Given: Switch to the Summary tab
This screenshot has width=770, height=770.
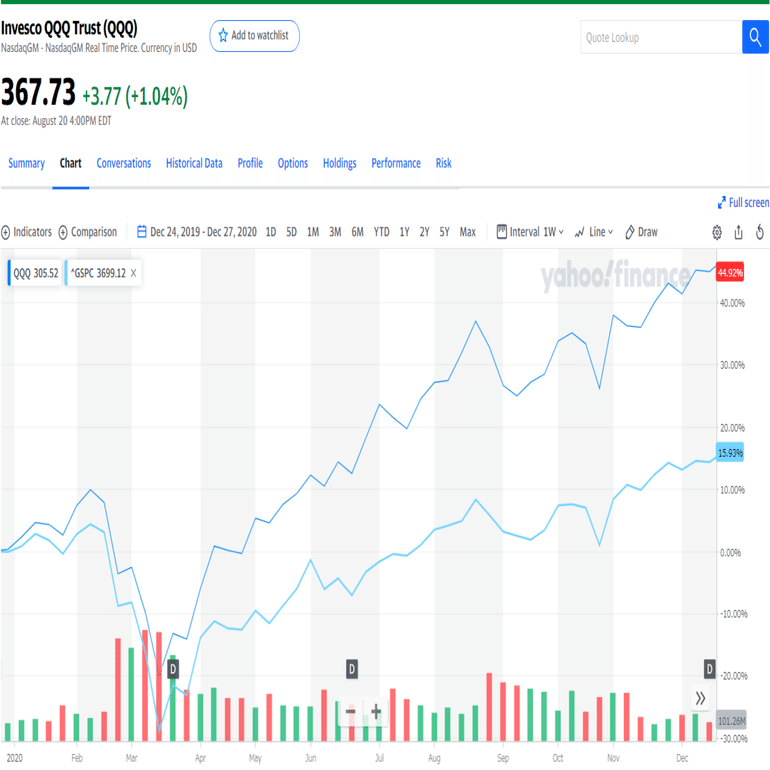Looking at the screenshot, I should click(x=27, y=164).
